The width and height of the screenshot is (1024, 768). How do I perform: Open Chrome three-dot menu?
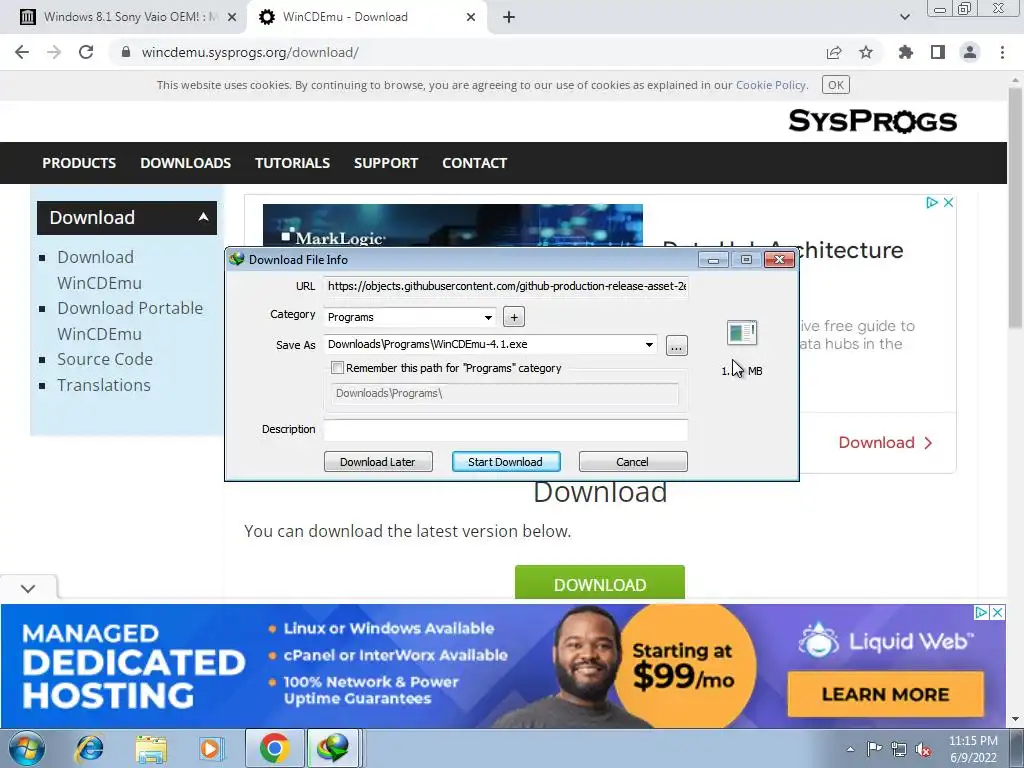coord(1002,52)
